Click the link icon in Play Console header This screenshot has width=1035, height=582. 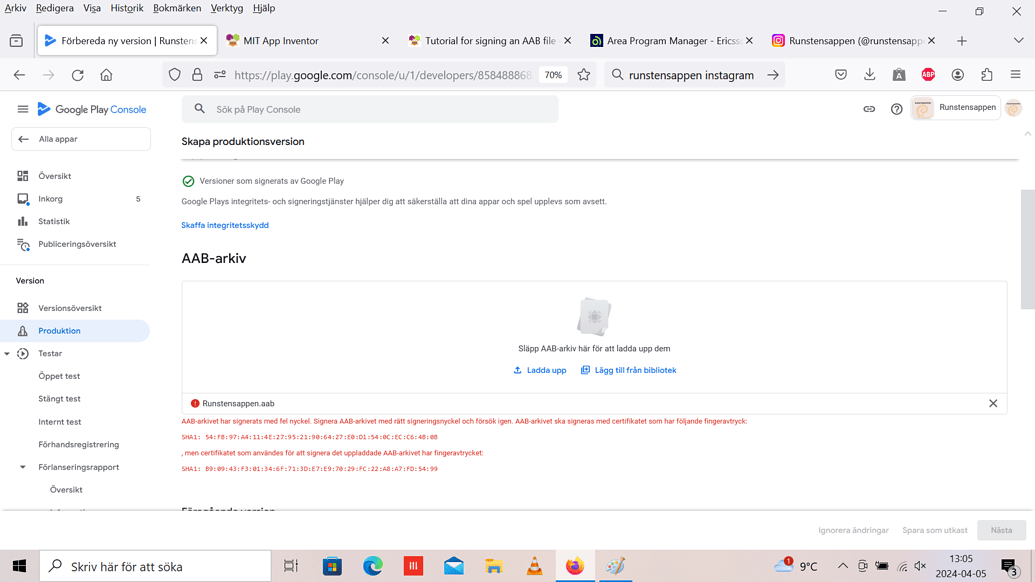click(x=867, y=108)
